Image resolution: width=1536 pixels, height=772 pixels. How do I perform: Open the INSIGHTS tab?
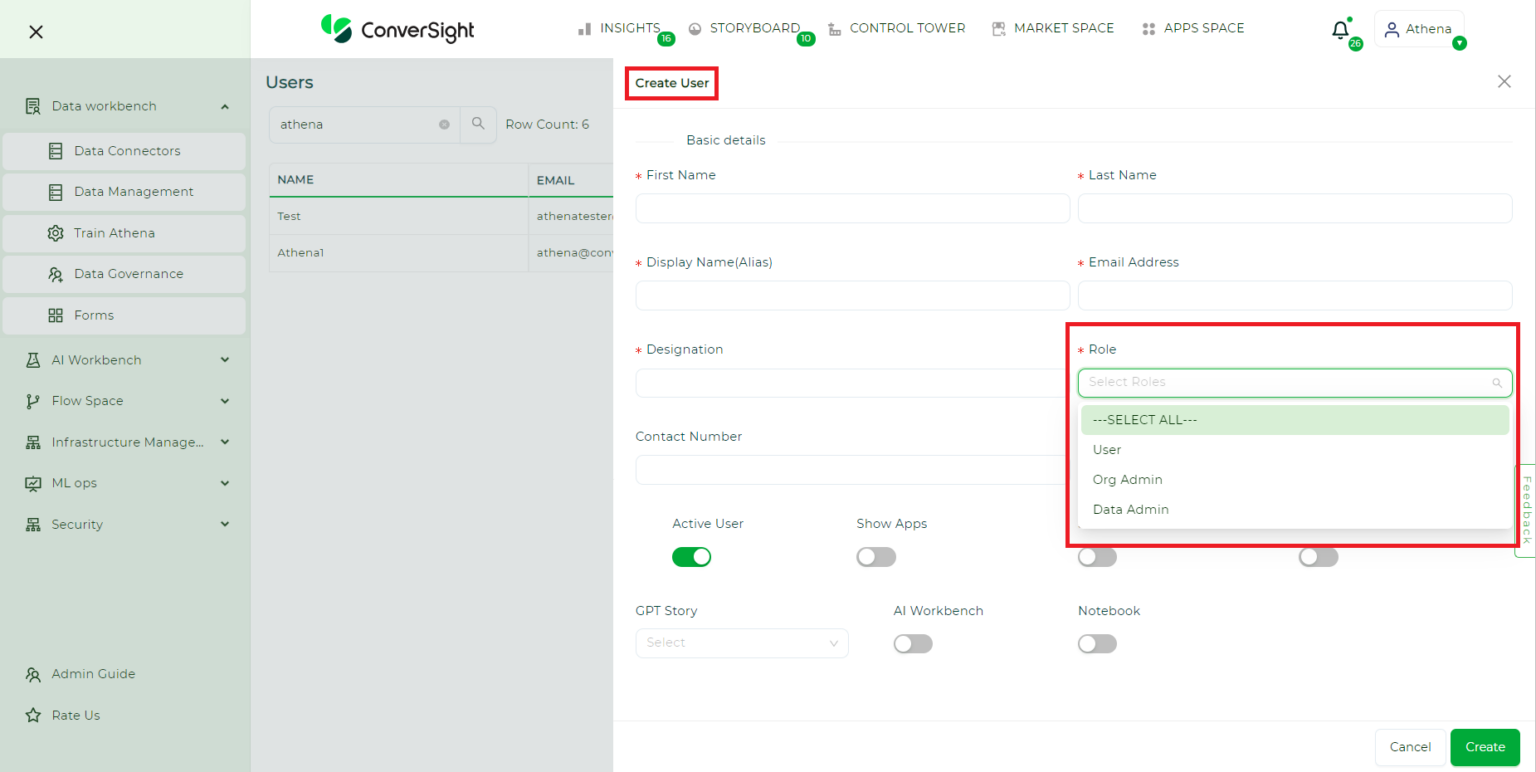coord(630,28)
